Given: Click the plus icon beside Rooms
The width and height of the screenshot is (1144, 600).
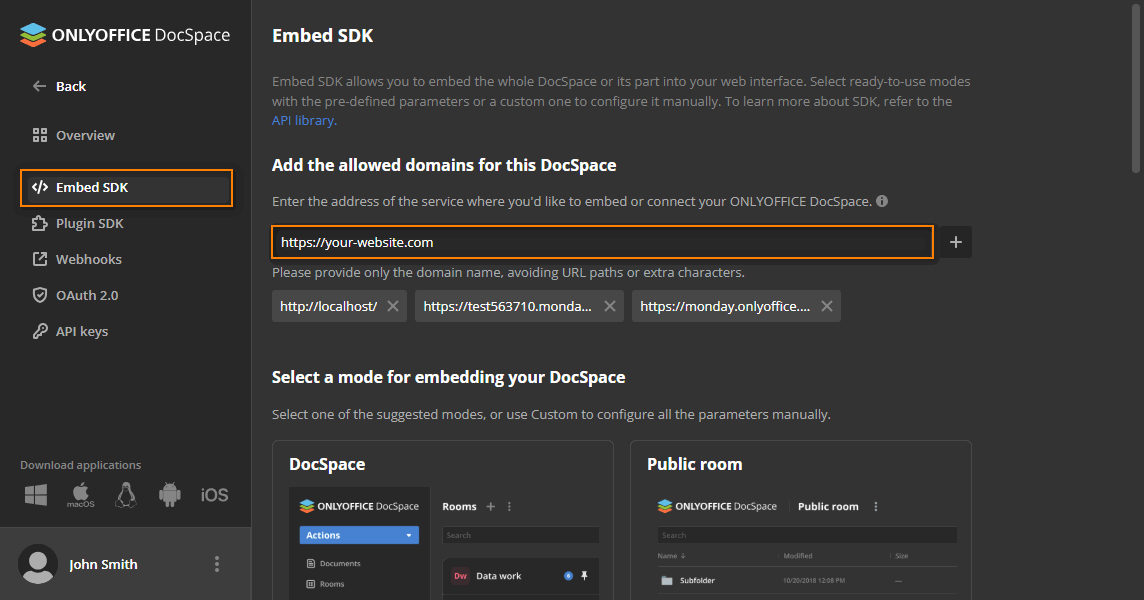Looking at the screenshot, I should pyautogui.click(x=491, y=507).
